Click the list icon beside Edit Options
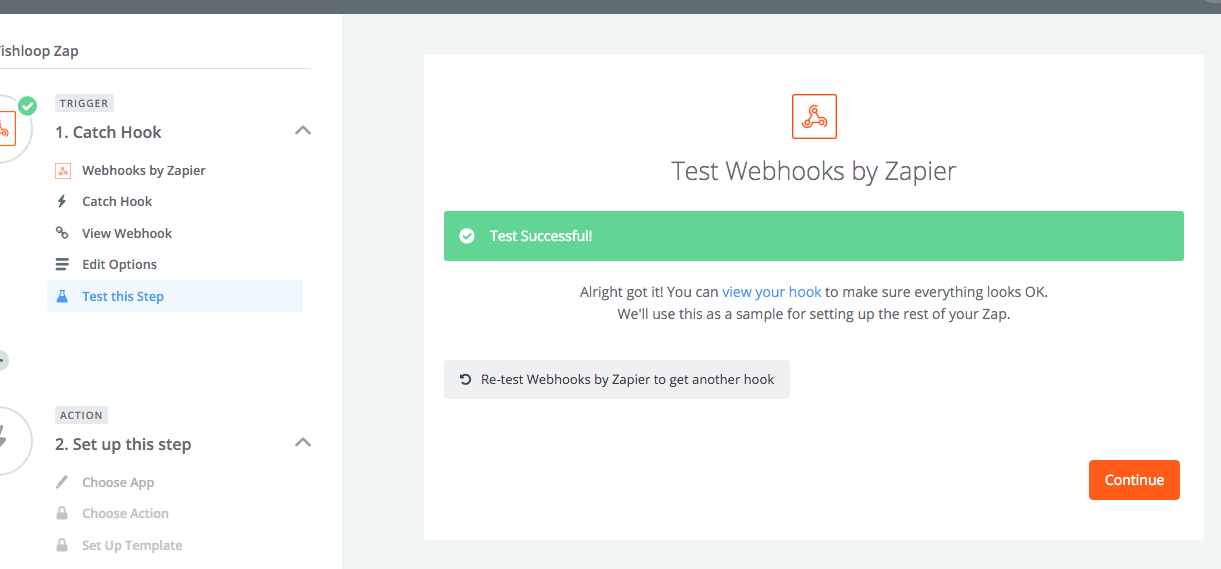1221x569 pixels. (x=62, y=265)
